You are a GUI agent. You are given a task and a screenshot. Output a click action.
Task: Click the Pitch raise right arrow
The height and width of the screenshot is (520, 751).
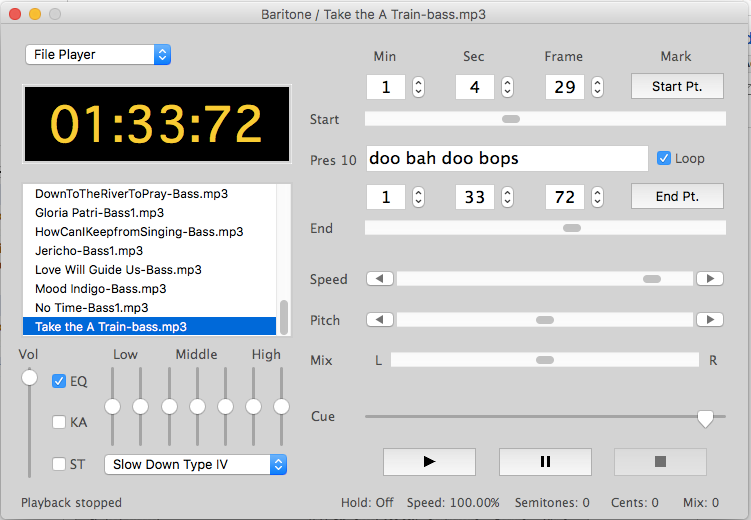point(709,320)
